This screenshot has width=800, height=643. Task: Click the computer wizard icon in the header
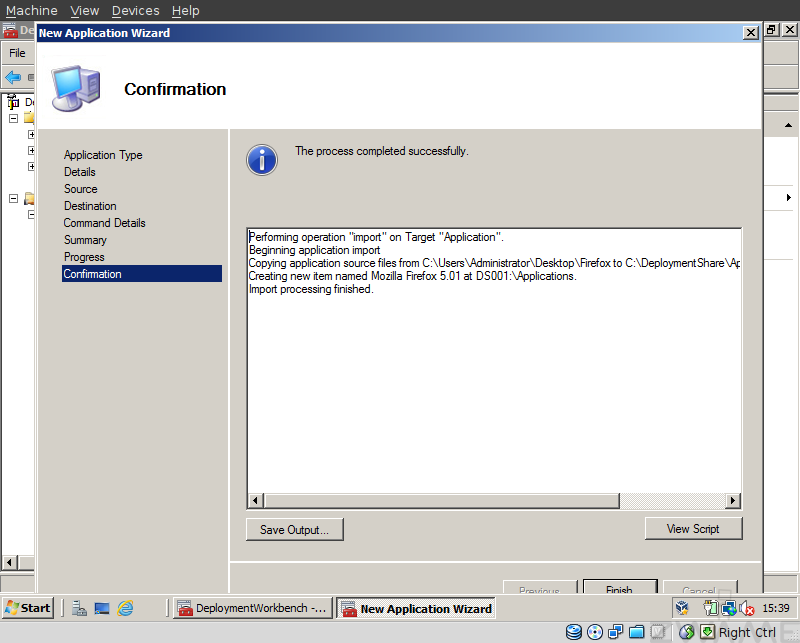click(76, 88)
